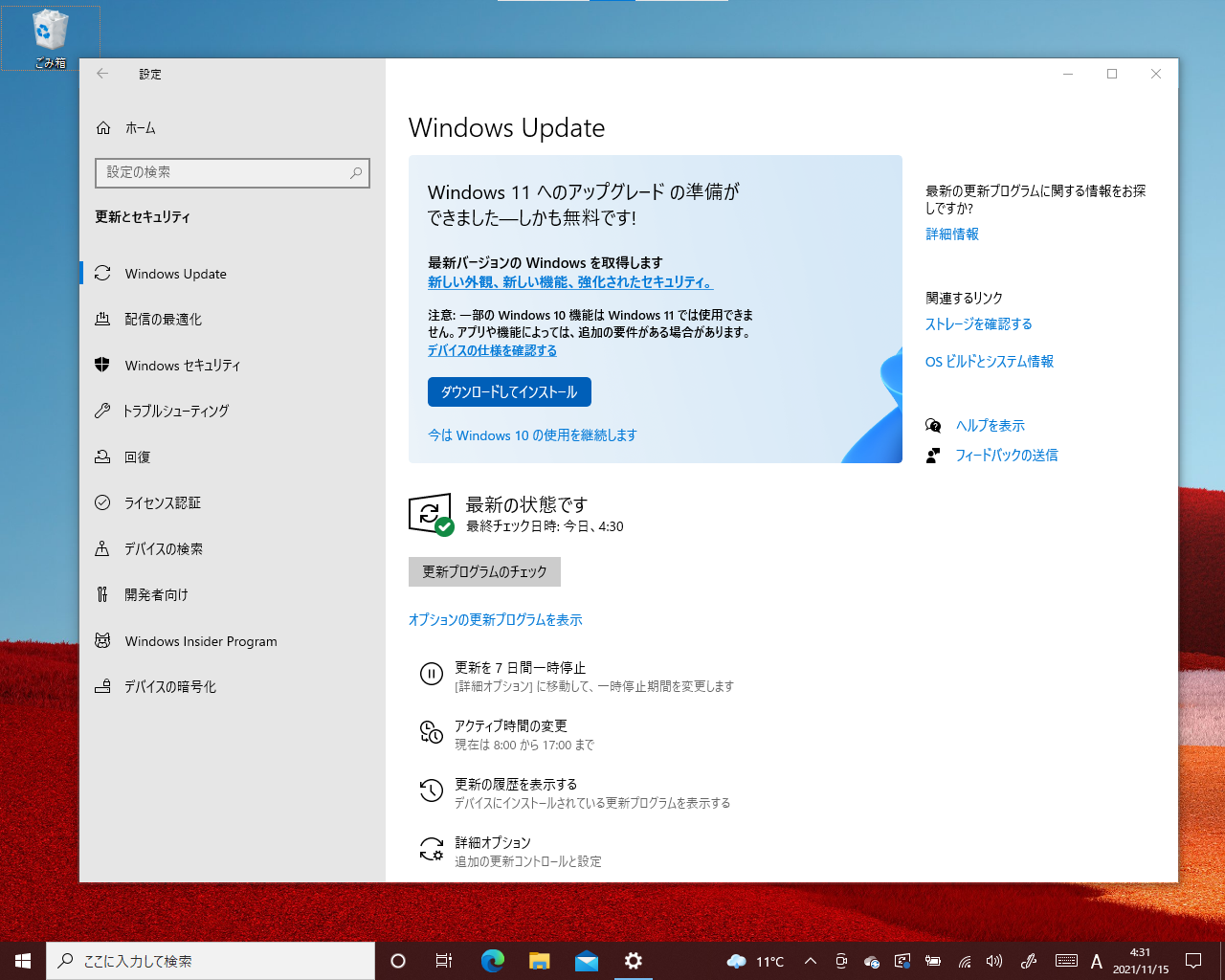1225x980 pixels.
Task: Open the Start menu
Action: point(20,961)
